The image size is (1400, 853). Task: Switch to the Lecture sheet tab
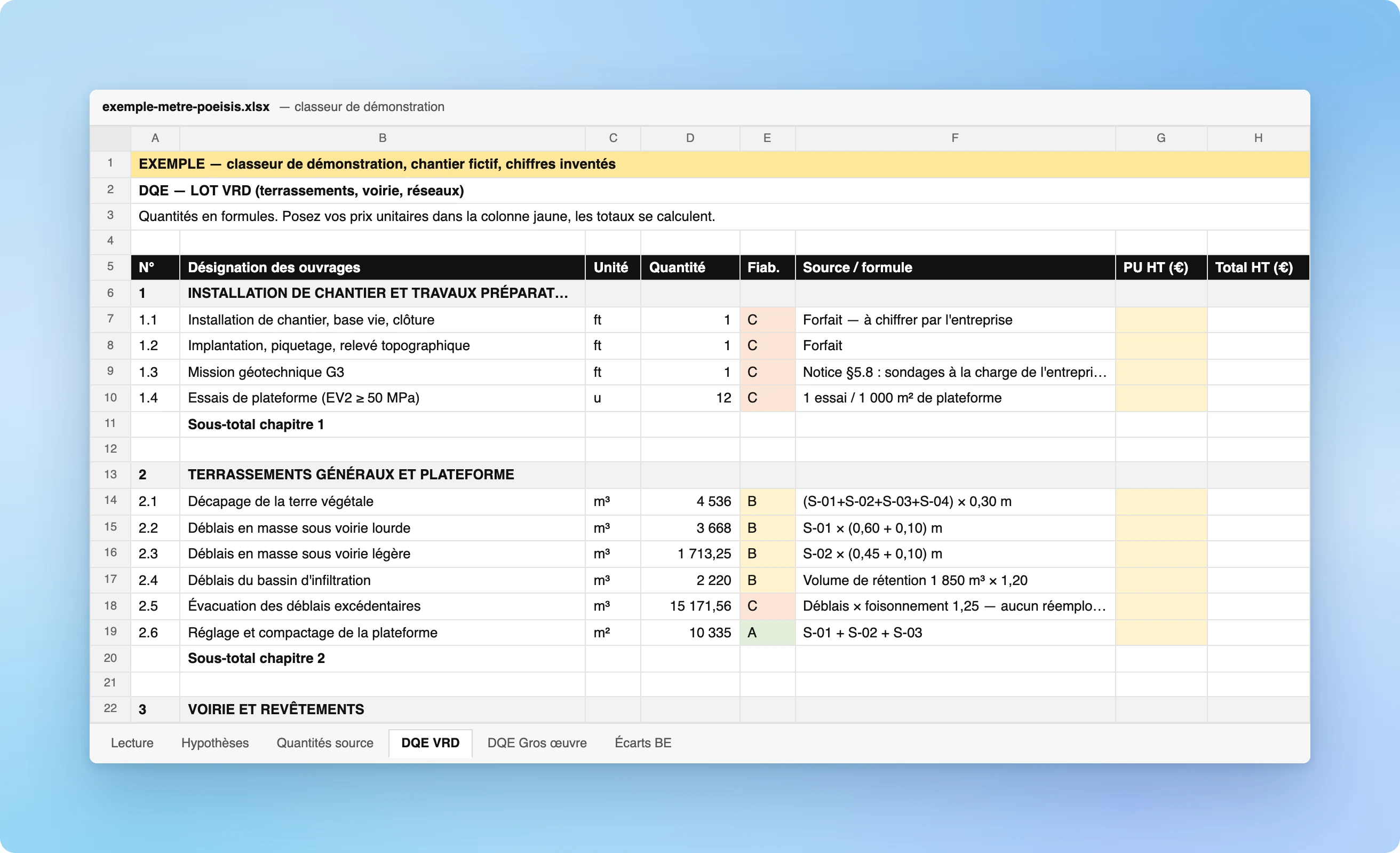pyautogui.click(x=132, y=743)
